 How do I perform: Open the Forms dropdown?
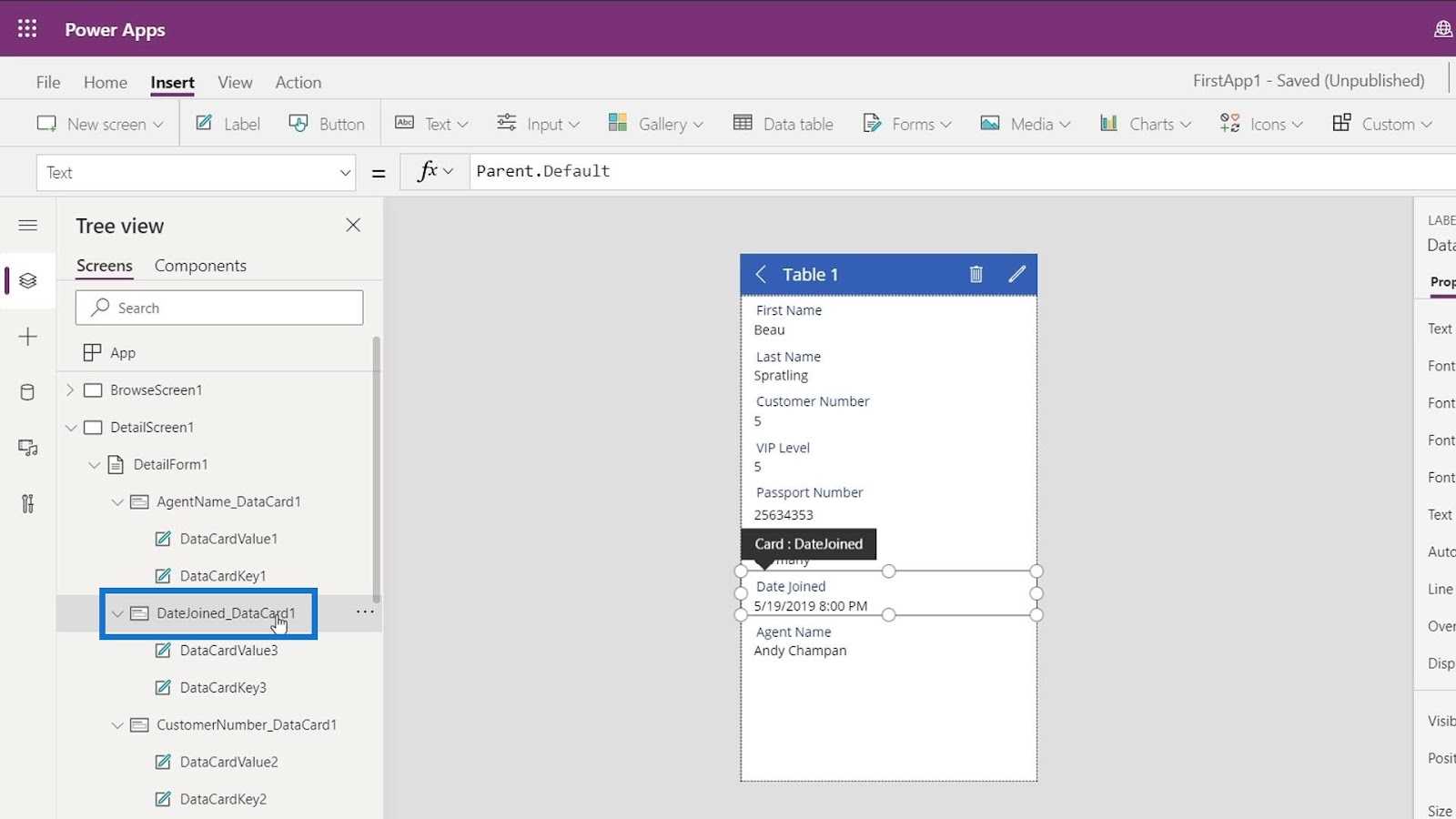(x=906, y=124)
